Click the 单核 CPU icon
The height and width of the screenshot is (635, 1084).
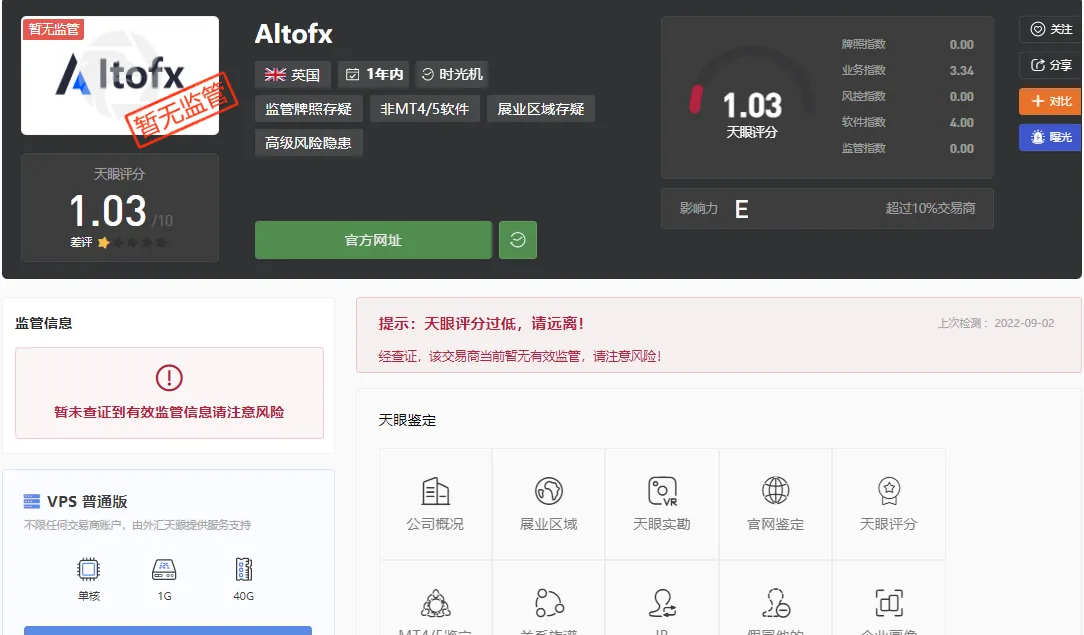tap(88, 570)
